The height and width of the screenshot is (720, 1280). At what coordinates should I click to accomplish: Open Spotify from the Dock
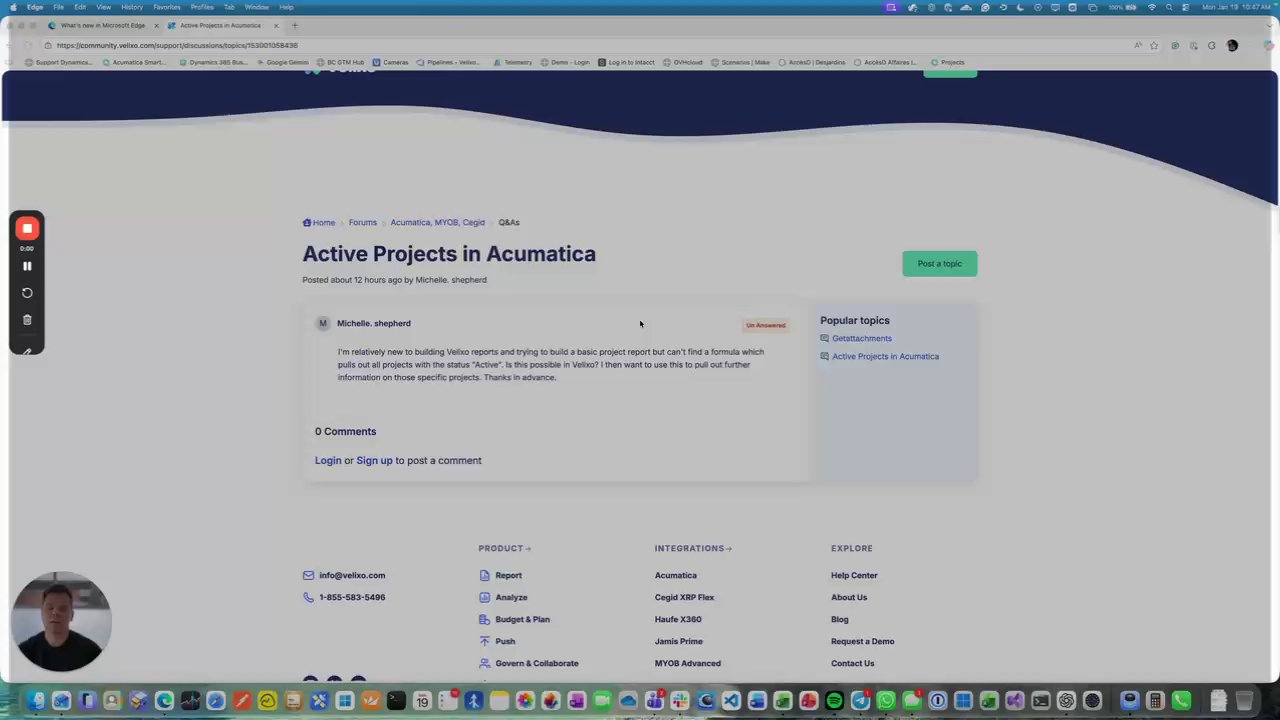pyautogui.click(x=834, y=701)
